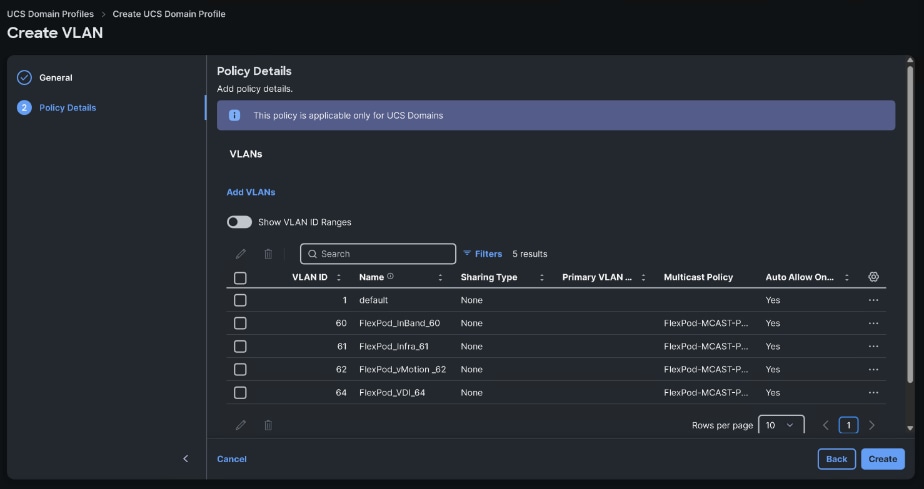This screenshot has height=489, width=924.
Task: Open the Policy Details step
Action: (68, 108)
